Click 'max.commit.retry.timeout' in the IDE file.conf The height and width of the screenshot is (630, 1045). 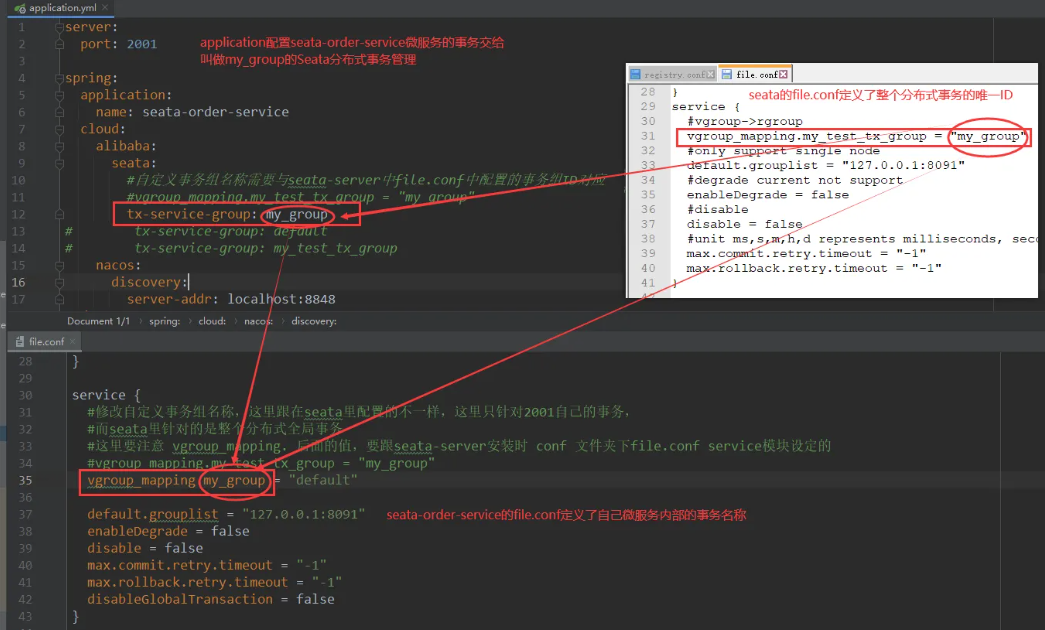point(180,565)
